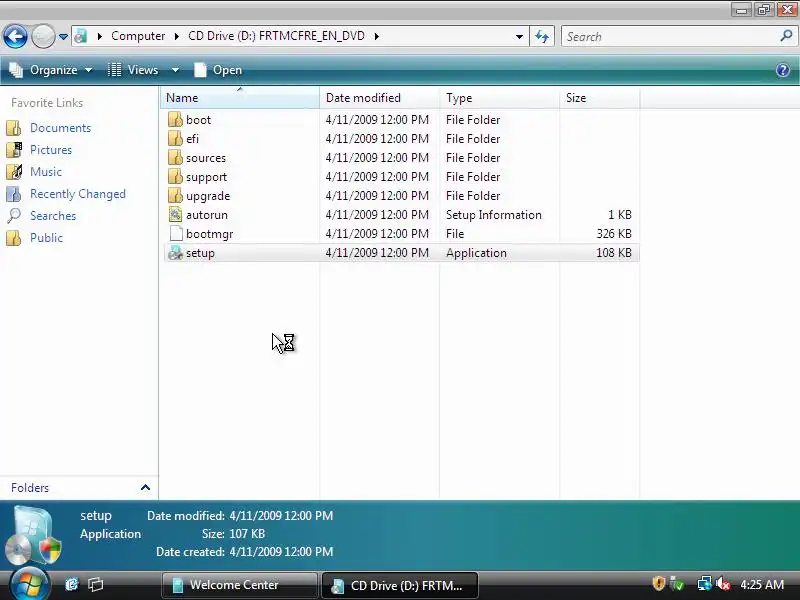Open the address bar previous locations dropdown
The width and height of the screenshot is (800, 600).
[x=519, y=37]
